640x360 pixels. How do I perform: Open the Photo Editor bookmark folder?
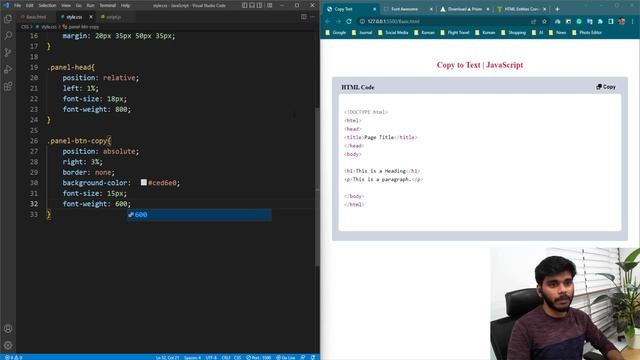click(x=587, y=32)
